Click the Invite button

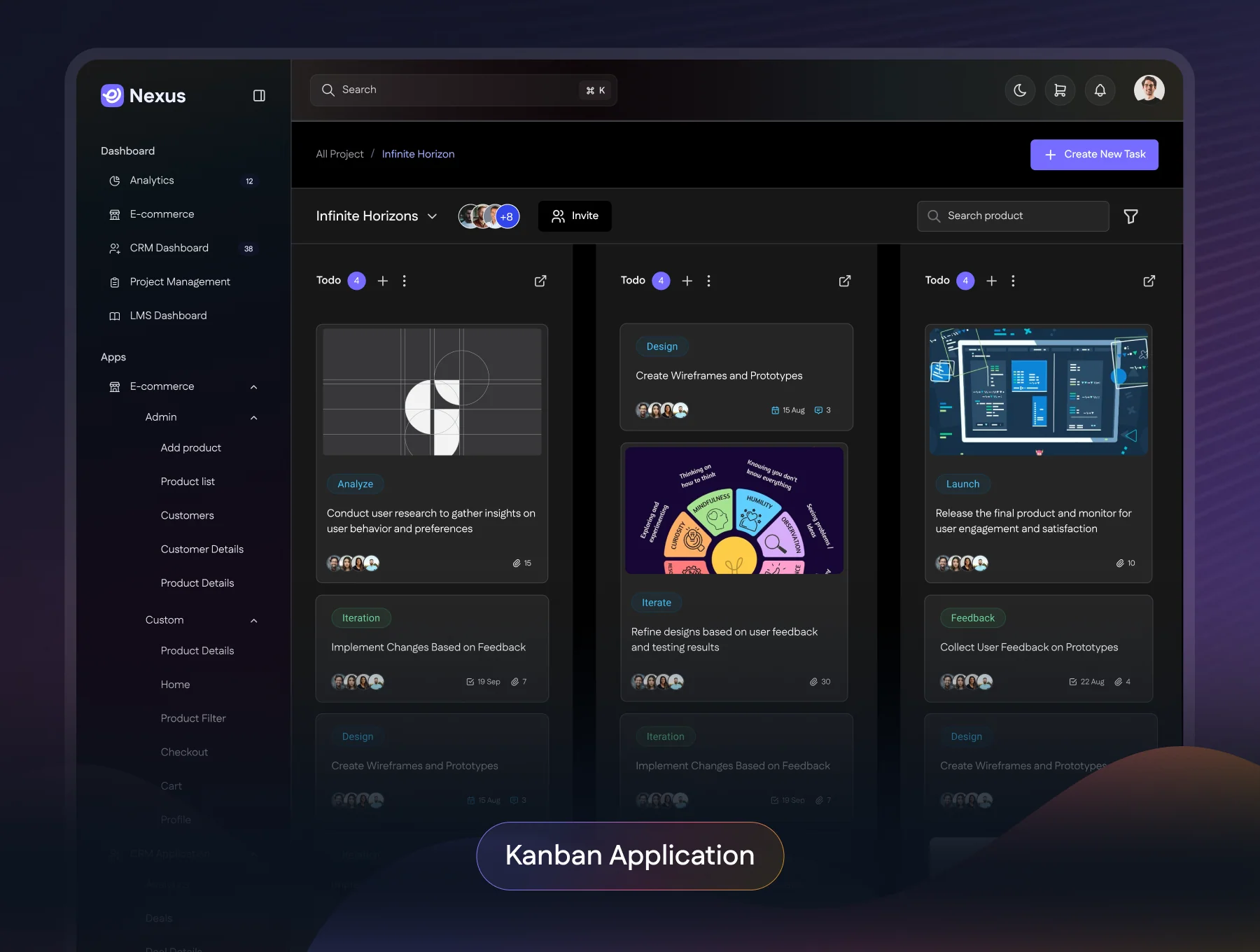pyautogui.click(x=575, y=216)
